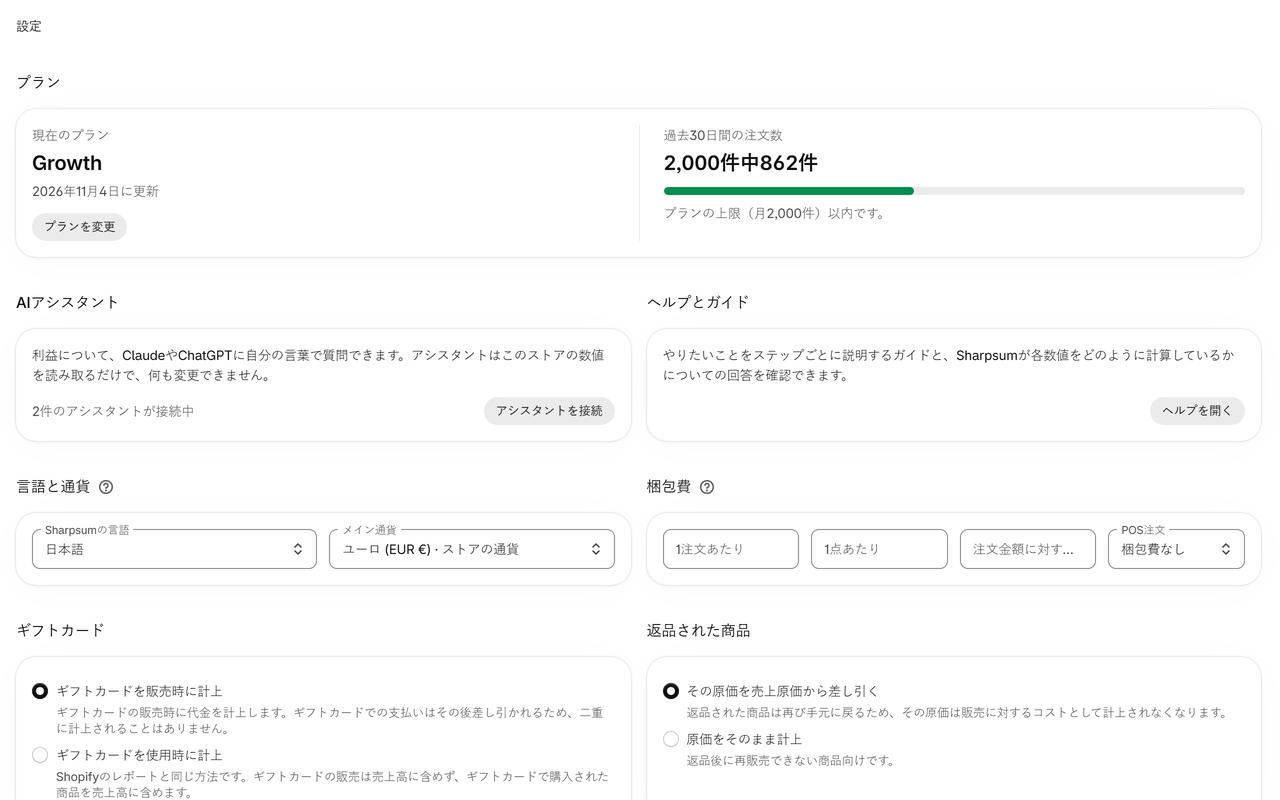Click the プラン section heading
Image resolution: width=1280 pixels, height=800 pixels.
coord(38,82)
